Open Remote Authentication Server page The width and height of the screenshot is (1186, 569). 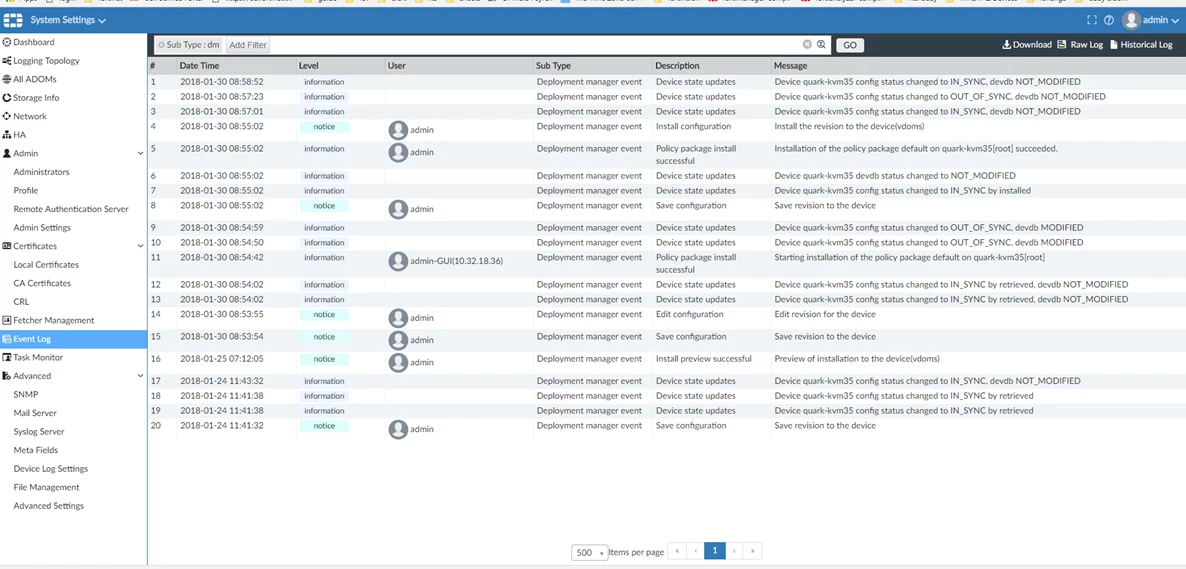(x=73, y=209)
